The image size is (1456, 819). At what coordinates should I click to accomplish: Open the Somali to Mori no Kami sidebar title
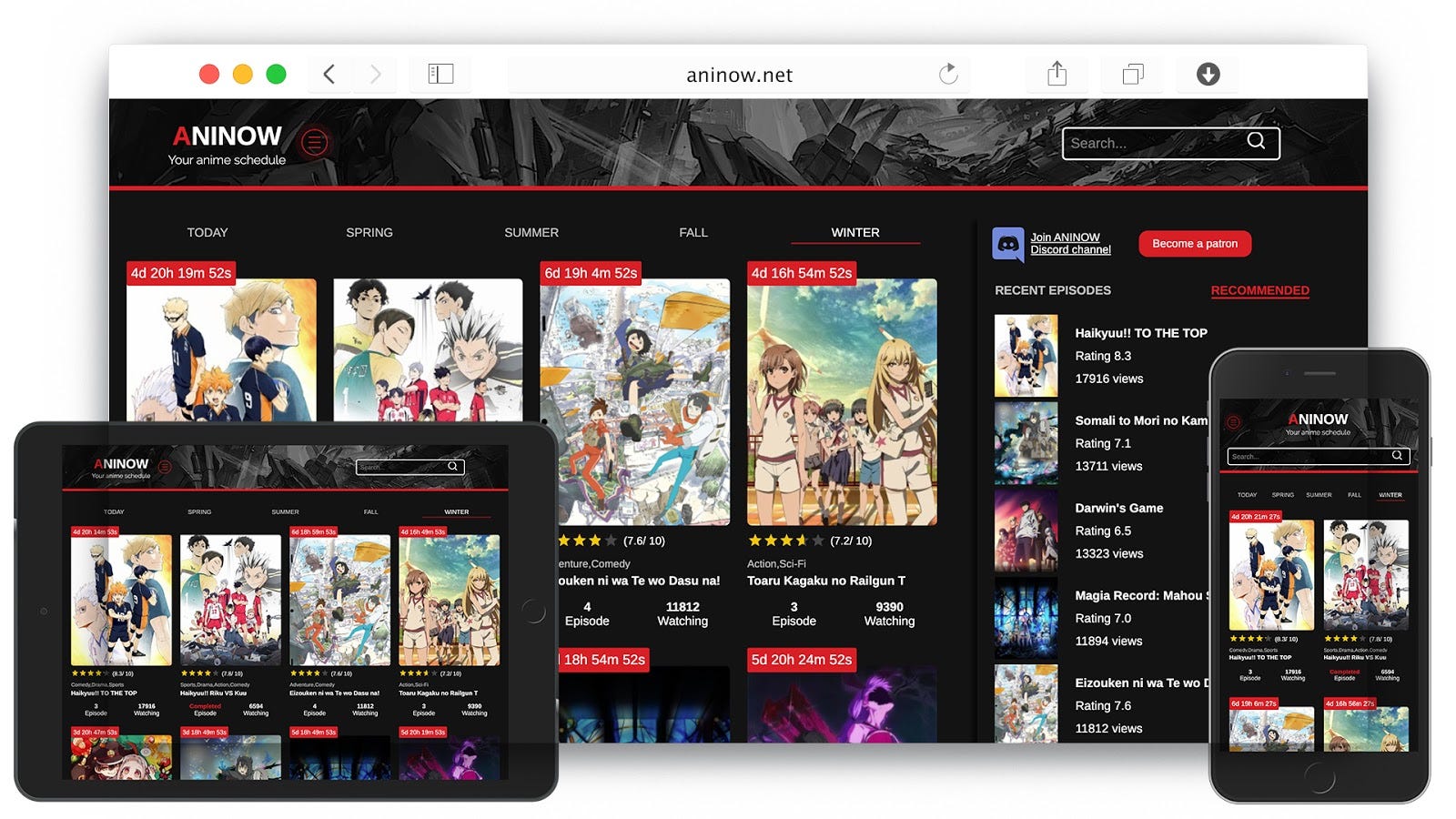coord(1141,420)
